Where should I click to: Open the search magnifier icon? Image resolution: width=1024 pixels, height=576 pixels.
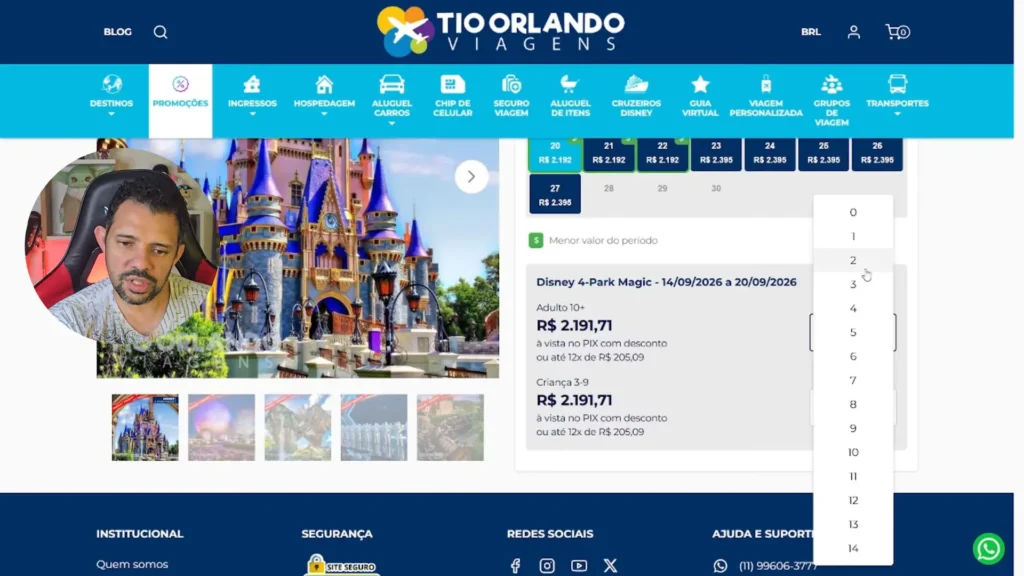[160, 32]
